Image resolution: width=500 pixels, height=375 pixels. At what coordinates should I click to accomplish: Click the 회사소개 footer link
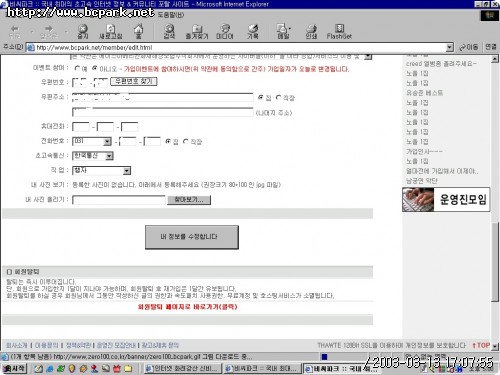[x=17, y=345]
